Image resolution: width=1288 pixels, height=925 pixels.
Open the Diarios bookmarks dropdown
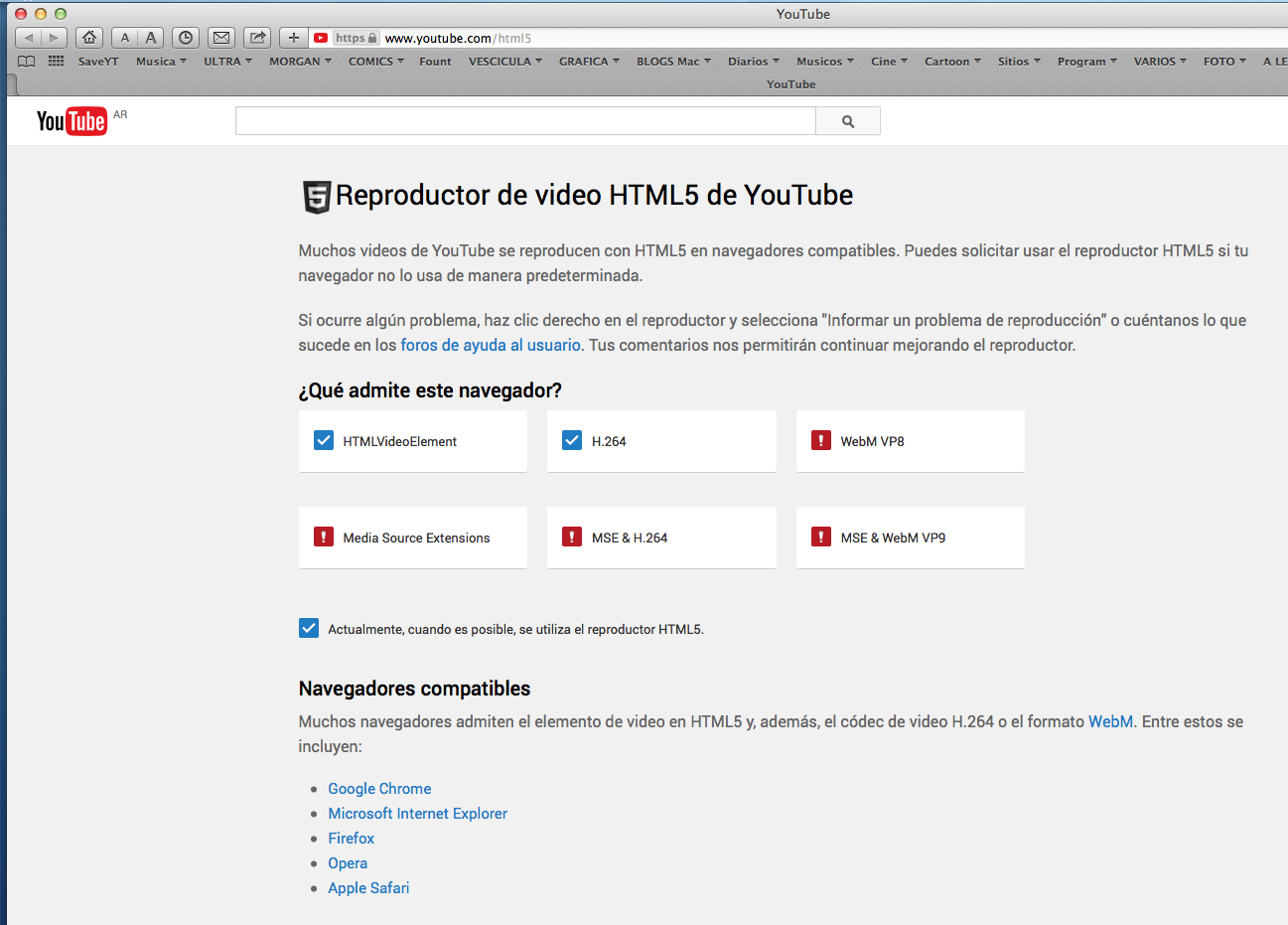(x=753, y=62)
